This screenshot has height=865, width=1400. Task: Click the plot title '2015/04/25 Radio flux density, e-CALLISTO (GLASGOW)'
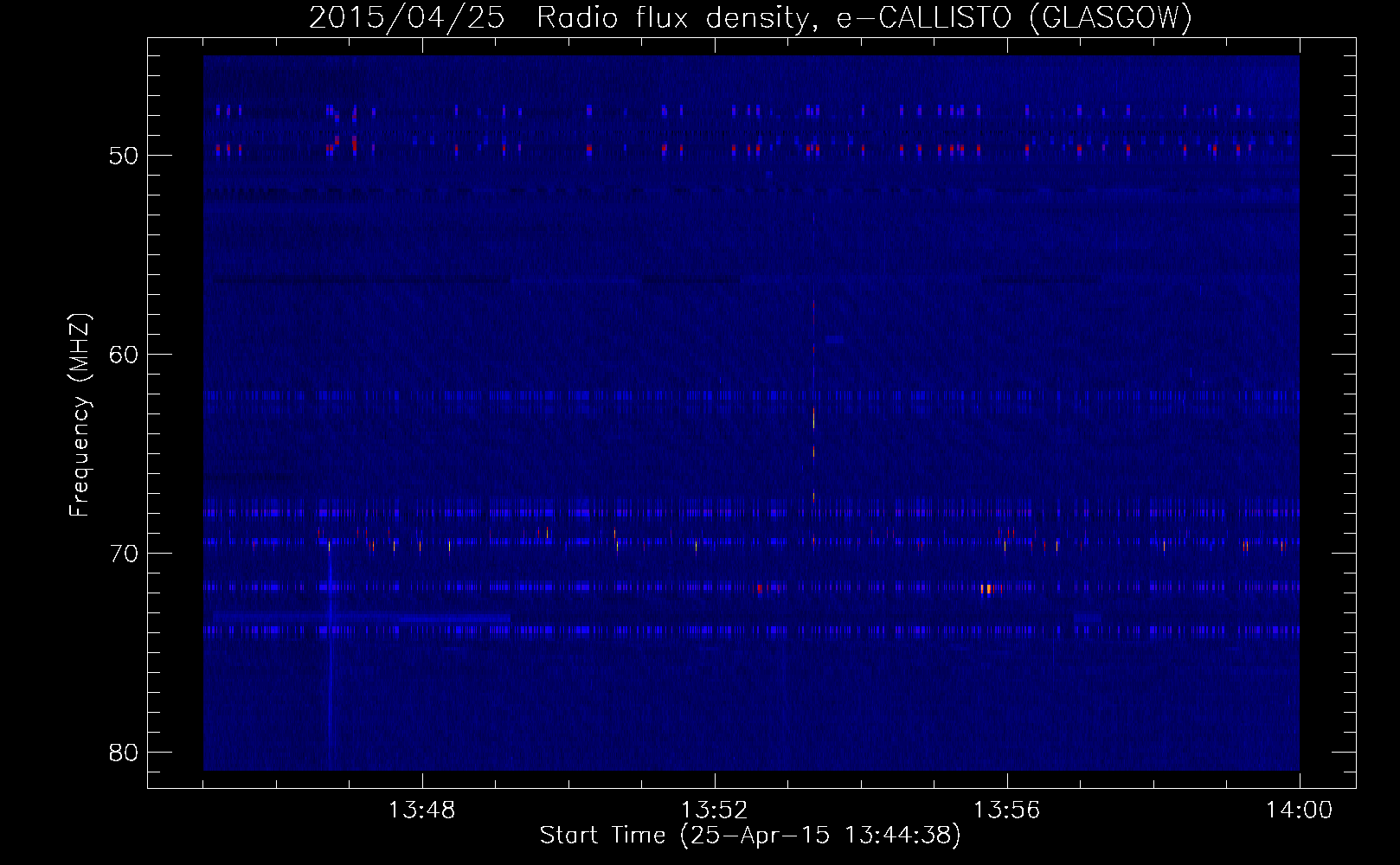tap(750, 17)
